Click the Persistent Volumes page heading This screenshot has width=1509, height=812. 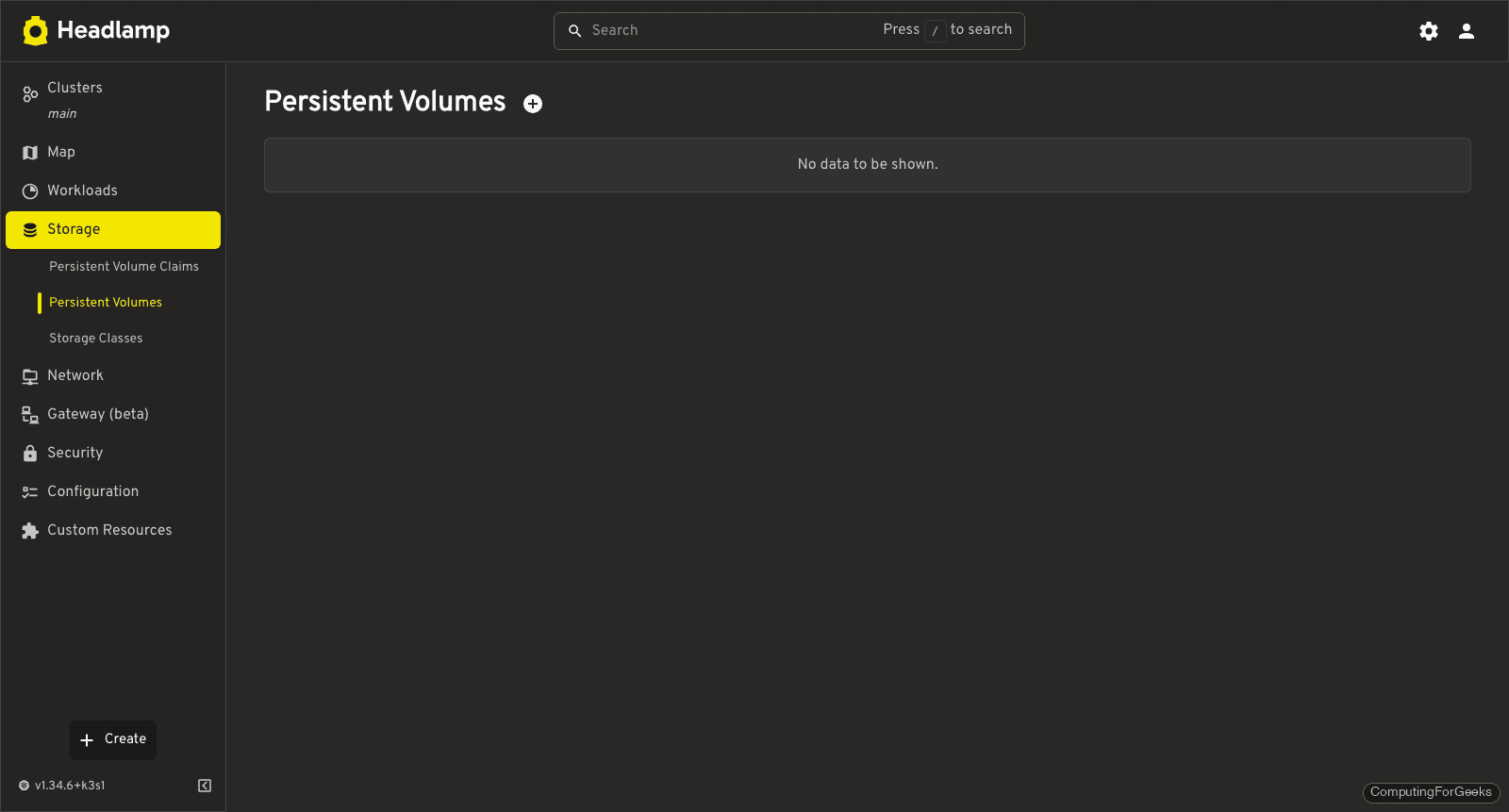[385, 102]
